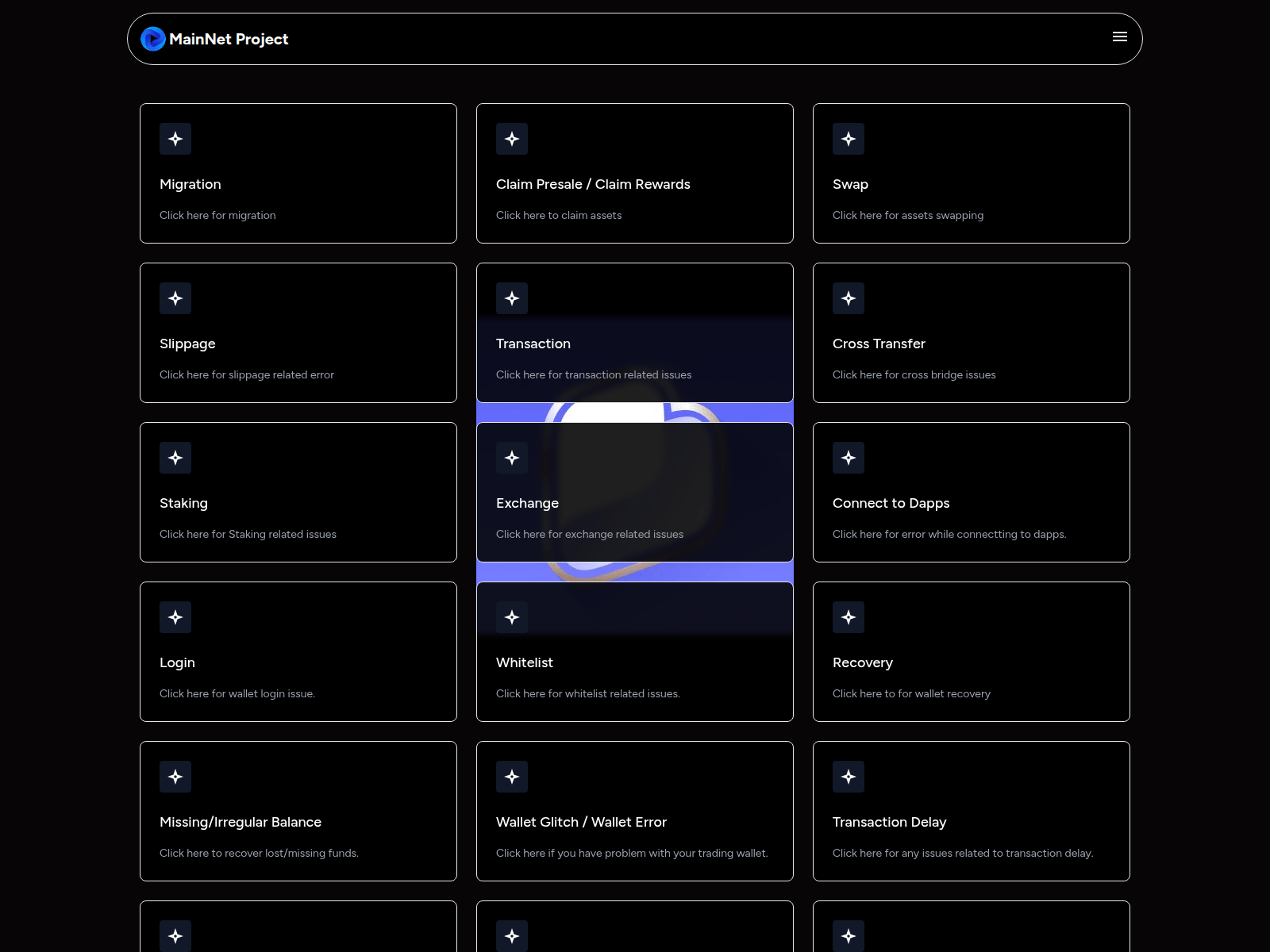Open the Claim Presale / Claim Rewards card
The width and height of the screenshot is (1270, 952).
click(x=635, y=173)
